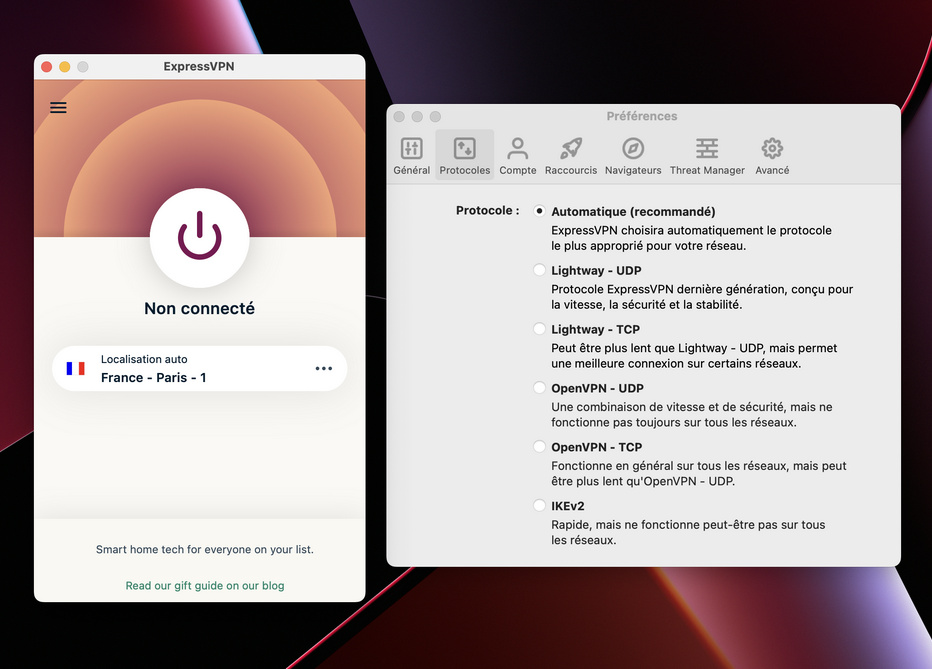The image size is (932, 669).
Task: Open the Threat Manager tab
Action: (x=707, y=156)
